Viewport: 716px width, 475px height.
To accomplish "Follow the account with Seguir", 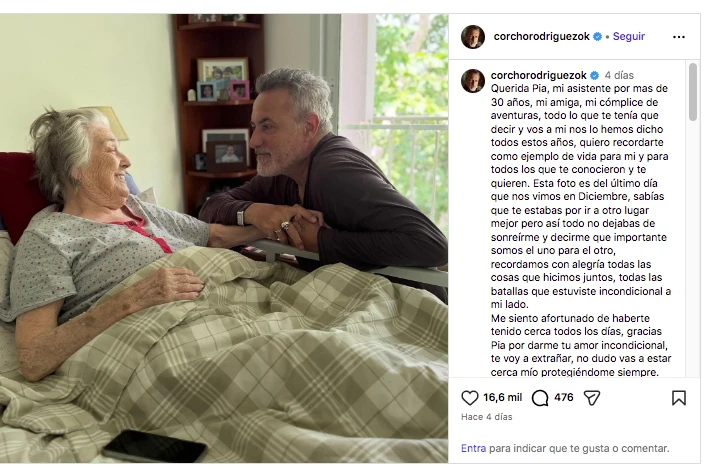I will (628, 37).
